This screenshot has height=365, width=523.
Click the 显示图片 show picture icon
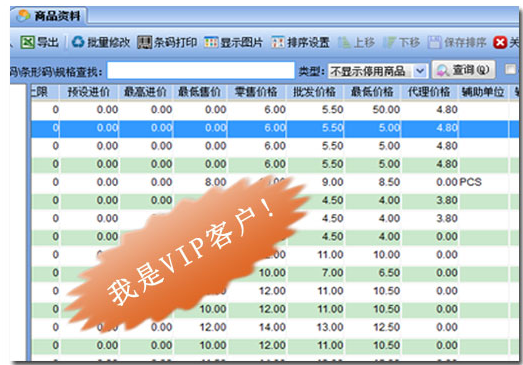pos(211,42)
